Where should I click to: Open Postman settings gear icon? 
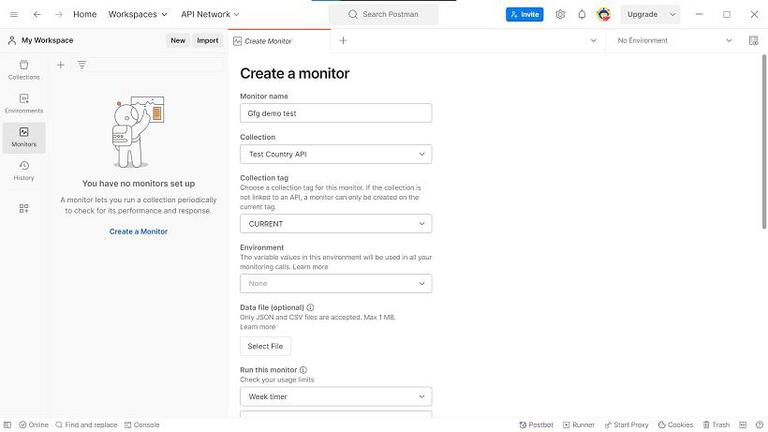click(x=560, y=15)
